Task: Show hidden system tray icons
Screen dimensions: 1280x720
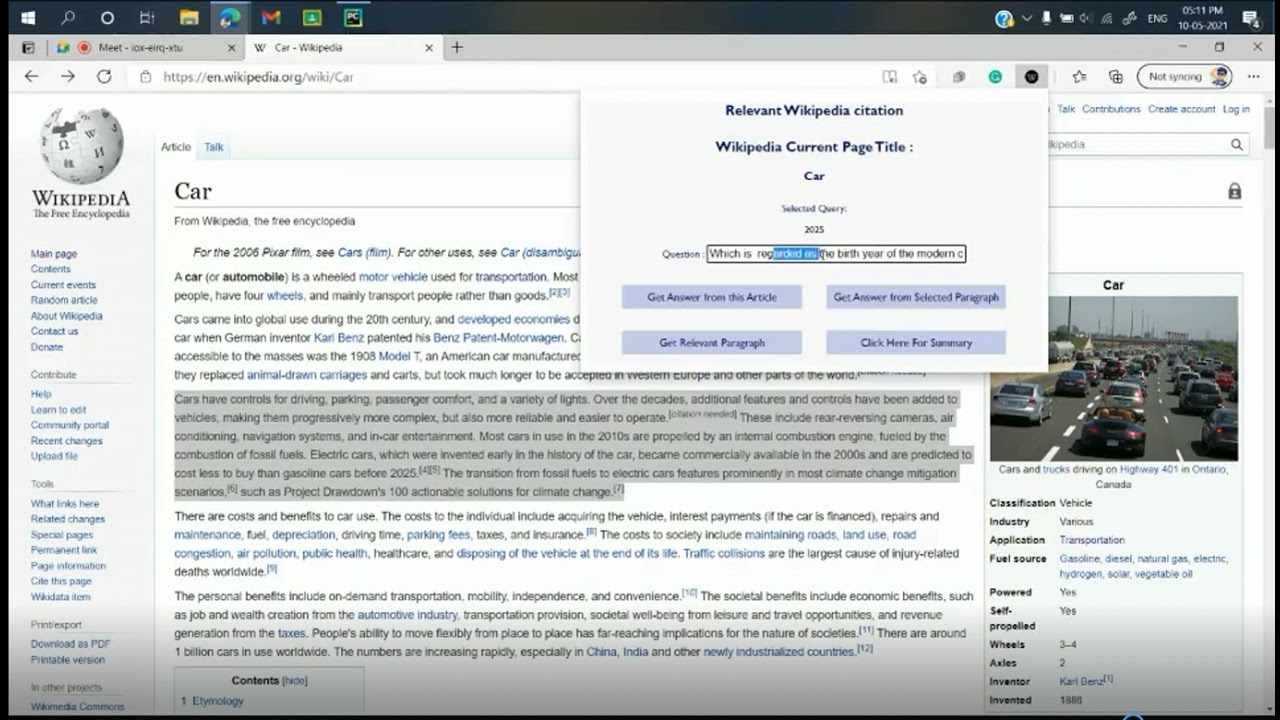Action: point(1027,18)
